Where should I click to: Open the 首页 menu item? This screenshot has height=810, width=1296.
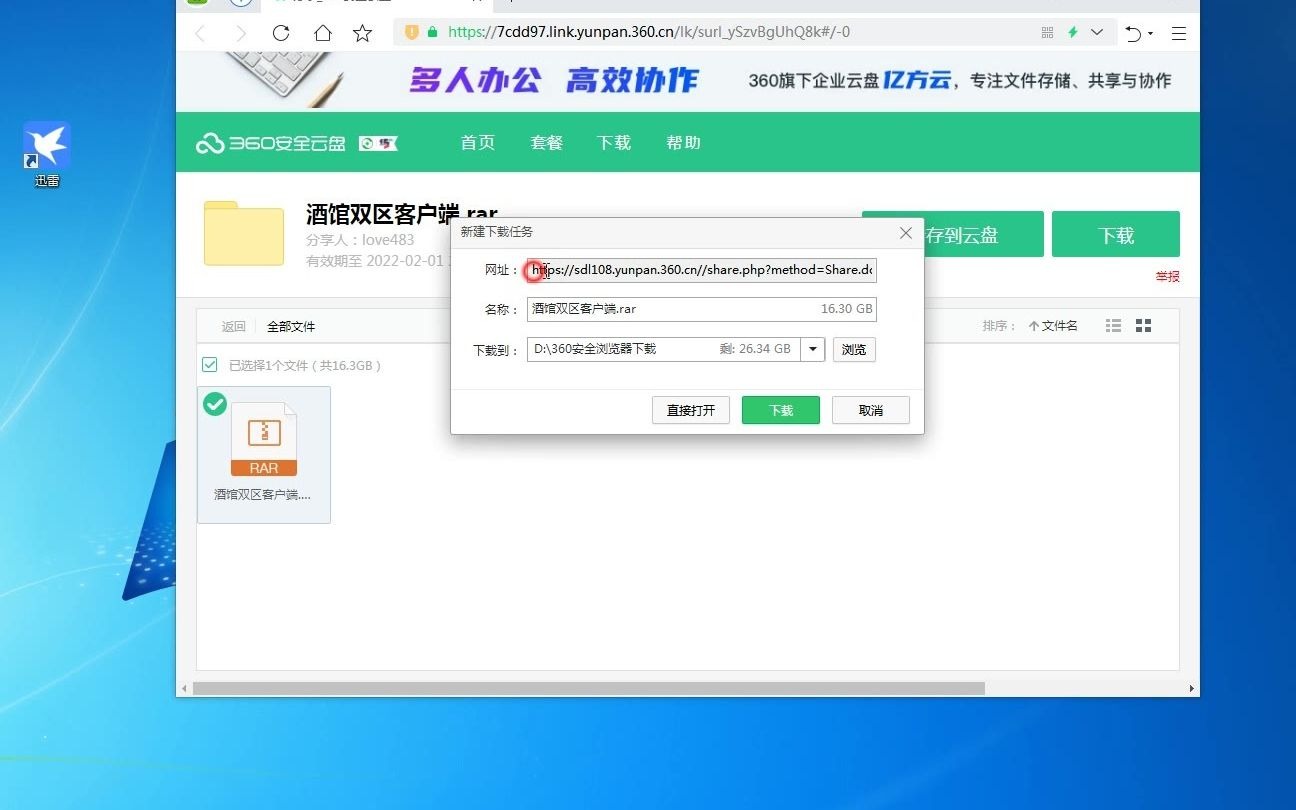click(x=478, y=143)
